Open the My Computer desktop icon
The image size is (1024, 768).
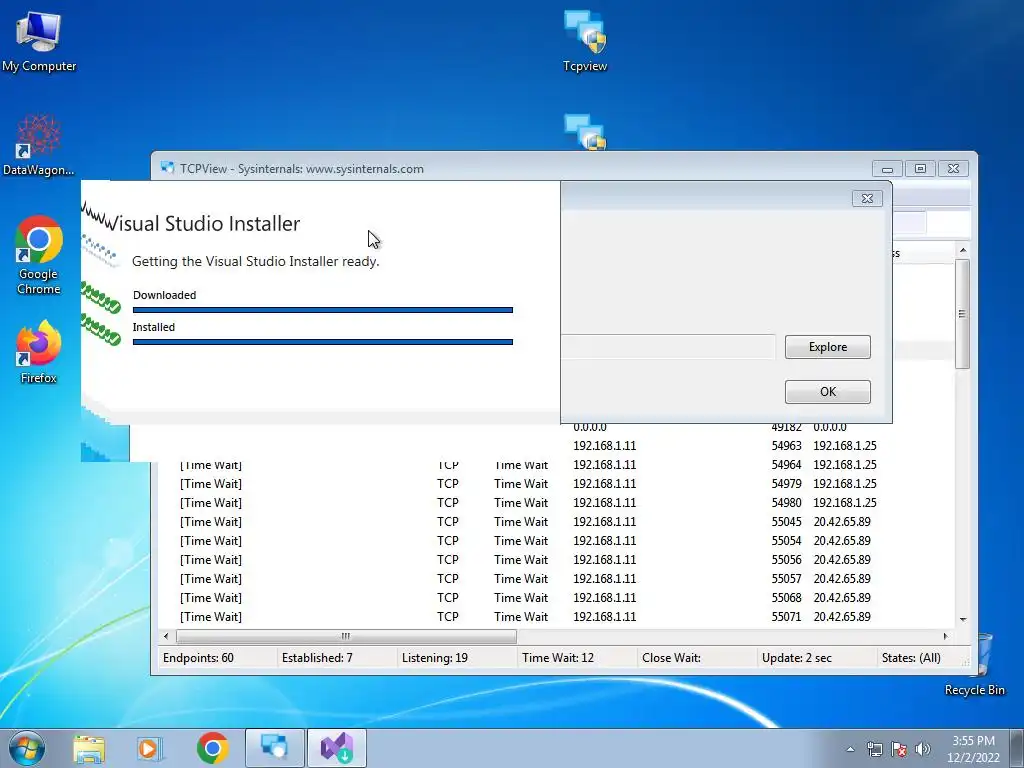tap(39, 40)
